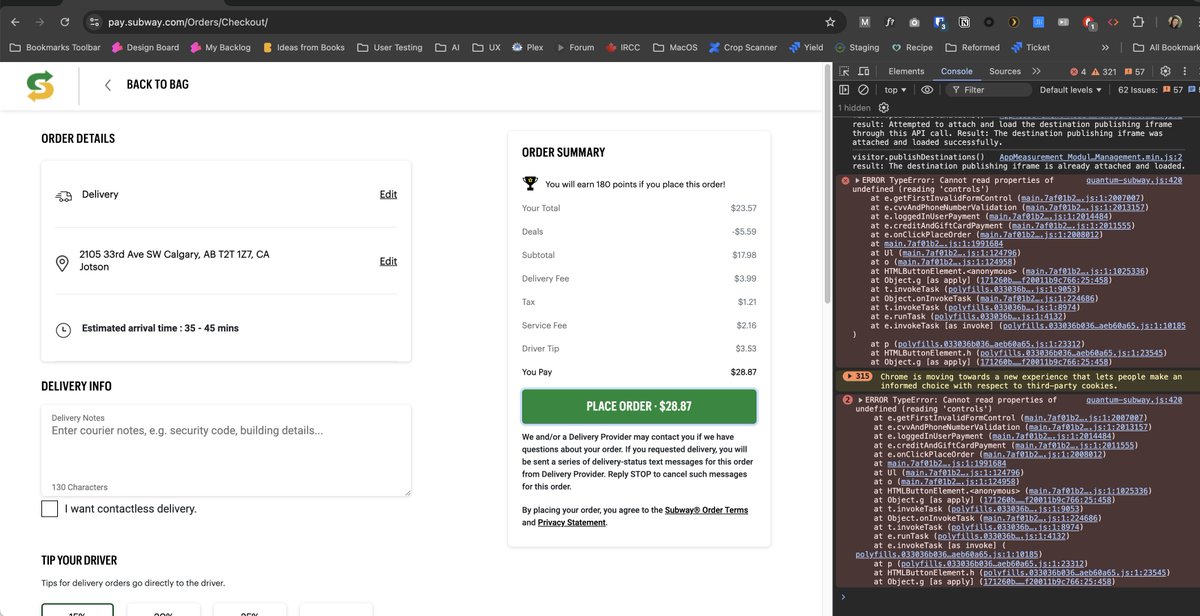
Task: Click the Driver Tip $3.53 amount
Action: click(745, 349)
